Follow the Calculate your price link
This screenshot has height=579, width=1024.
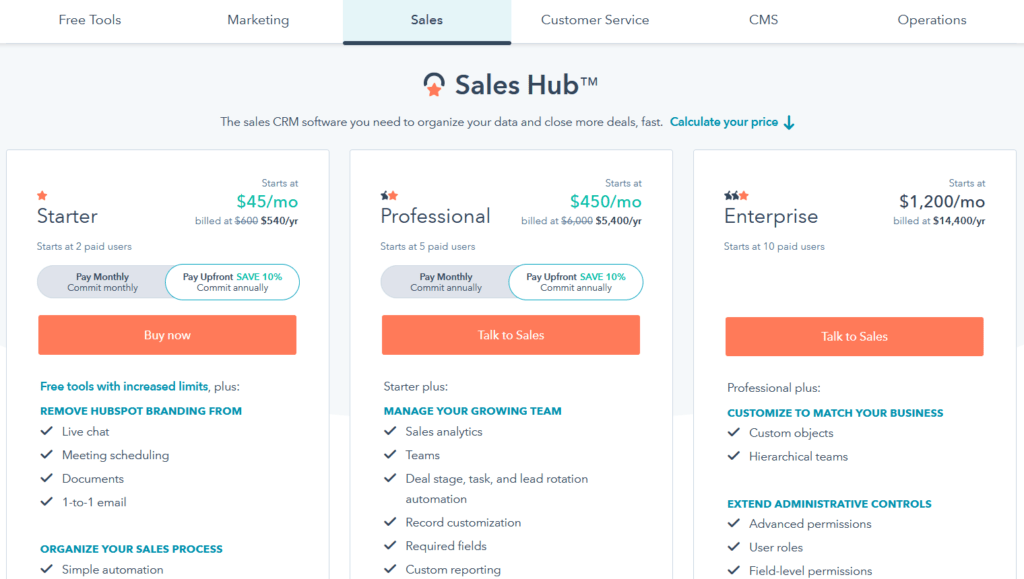pyautogui.click(x=724, y=122)
